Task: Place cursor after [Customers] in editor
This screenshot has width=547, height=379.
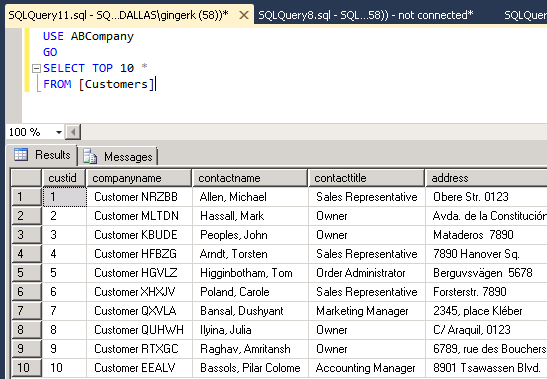Action: 155,84
